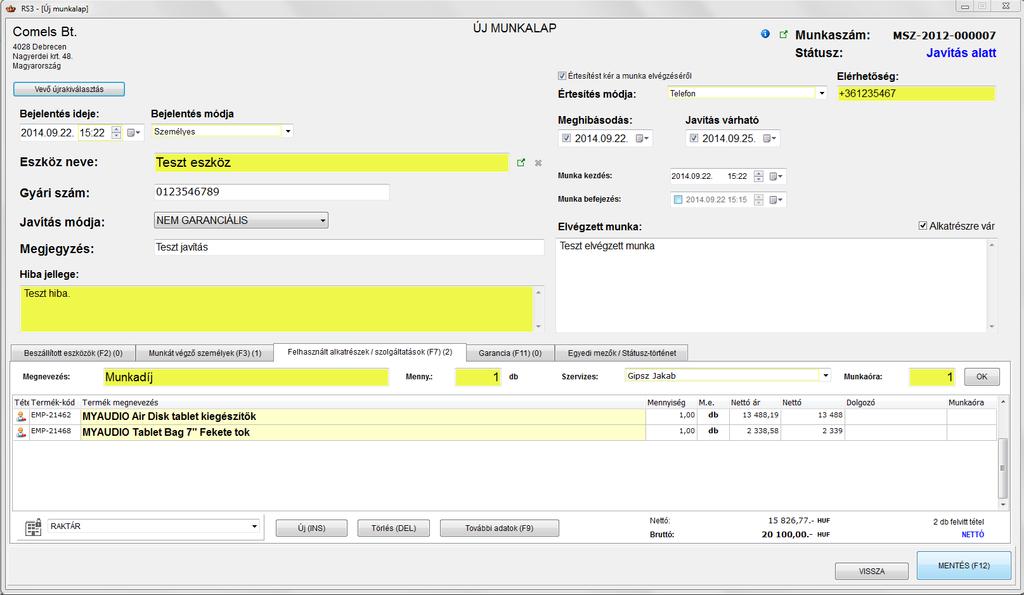Uncheck the Meghibásodás date checkbox
1024x595 pixels.
pyautogui.click(x=566, y=138)
